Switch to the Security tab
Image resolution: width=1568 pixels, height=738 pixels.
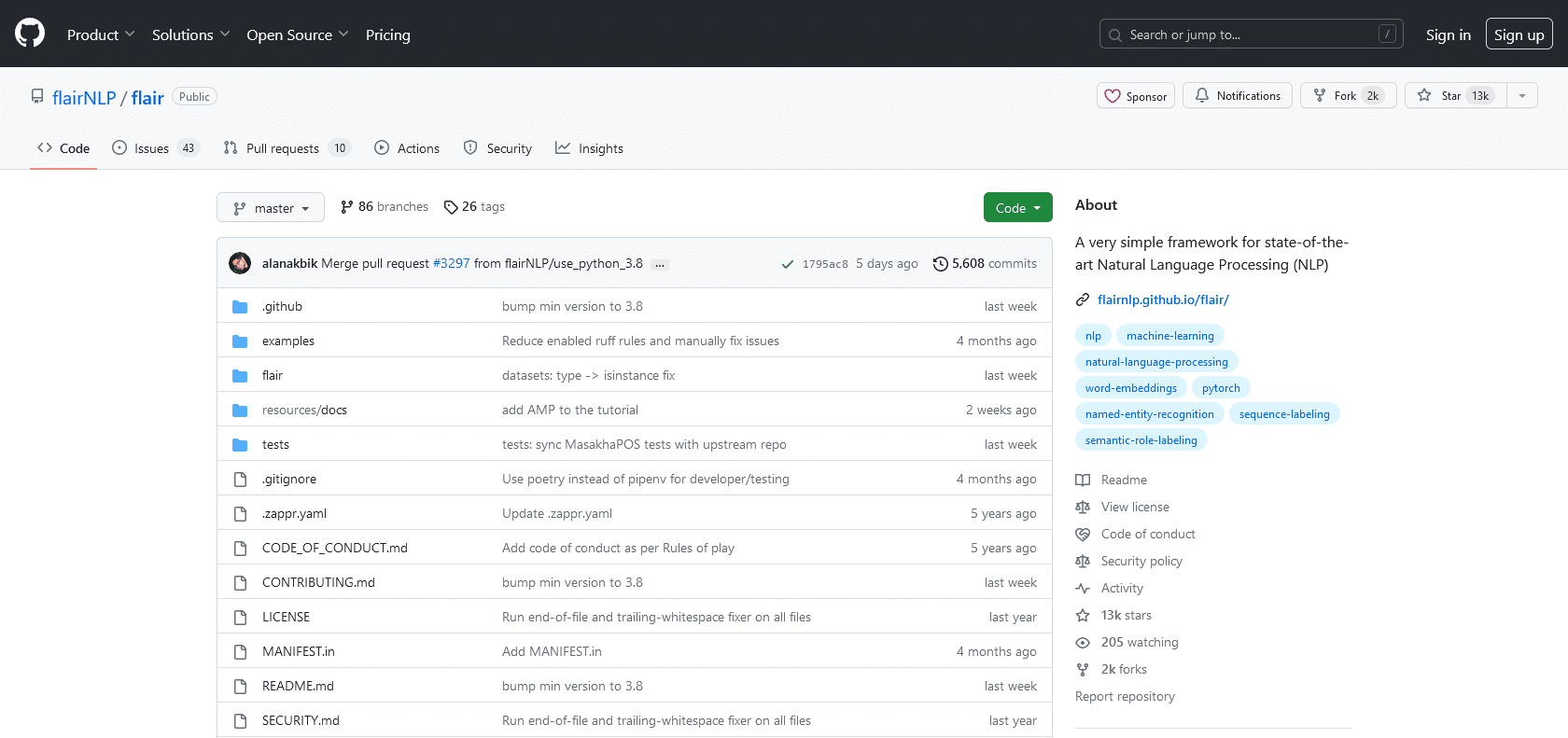497,147
